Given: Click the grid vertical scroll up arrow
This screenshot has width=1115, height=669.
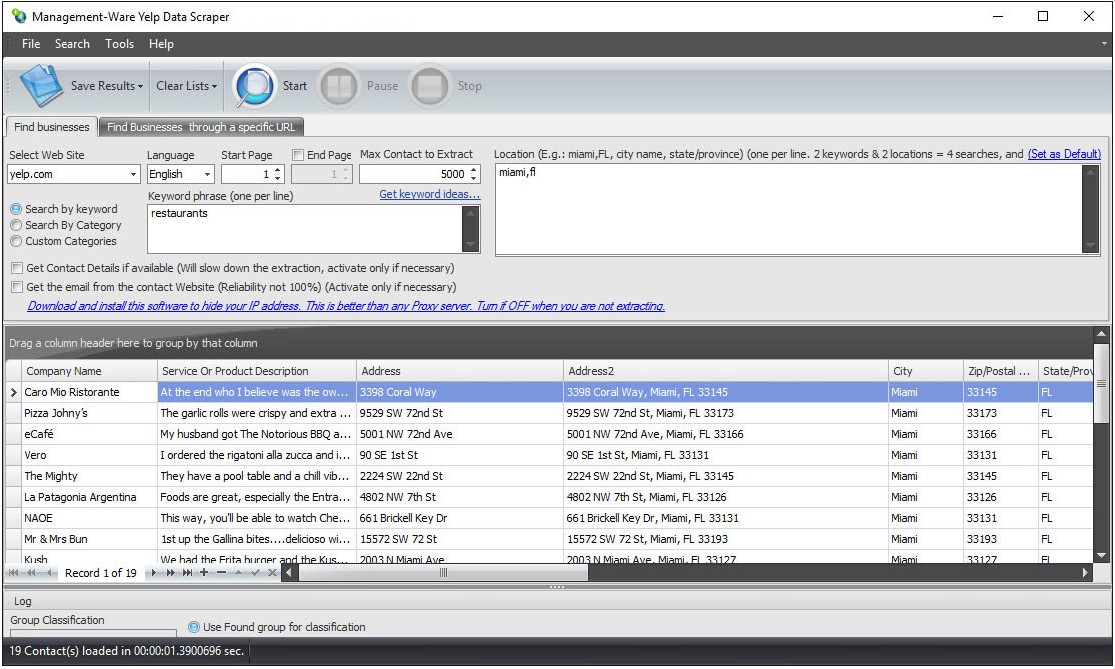Looking at the screenshot, I should pyautogui.click(x=1101, y=333).
